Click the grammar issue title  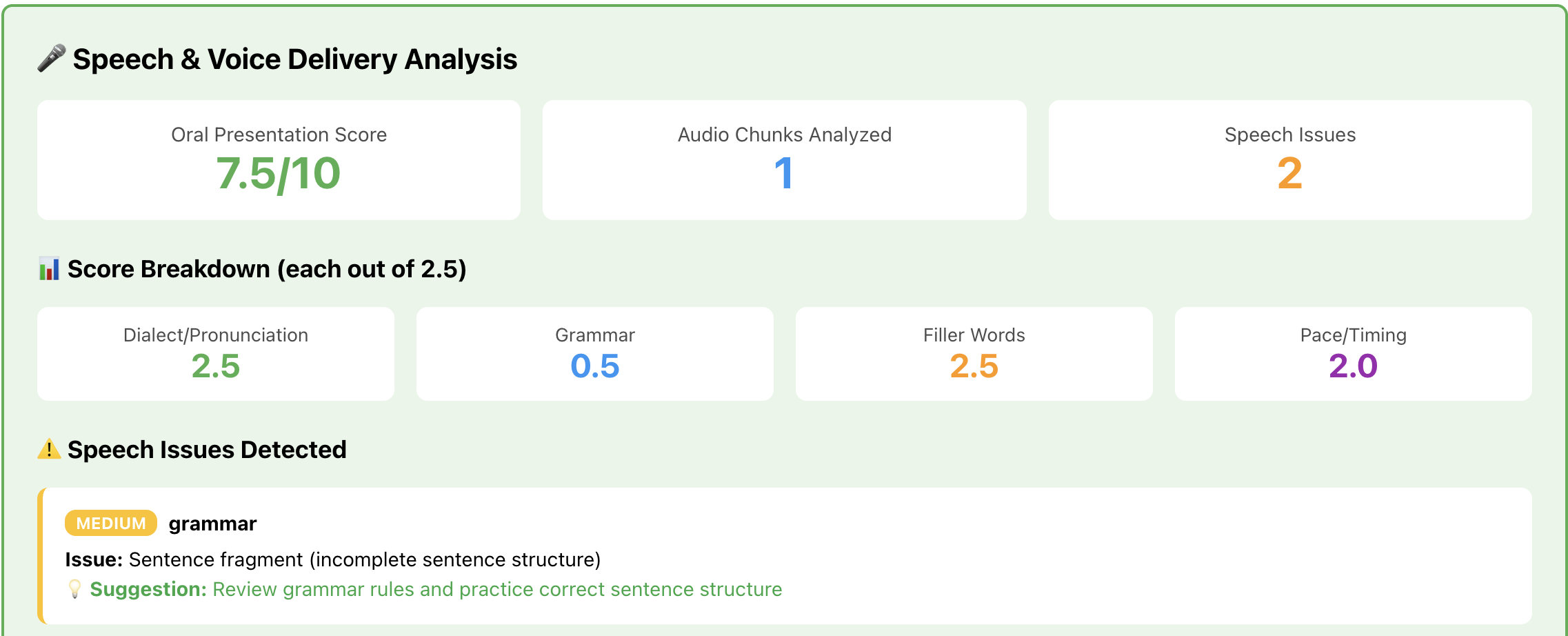(x=212, y=524)
